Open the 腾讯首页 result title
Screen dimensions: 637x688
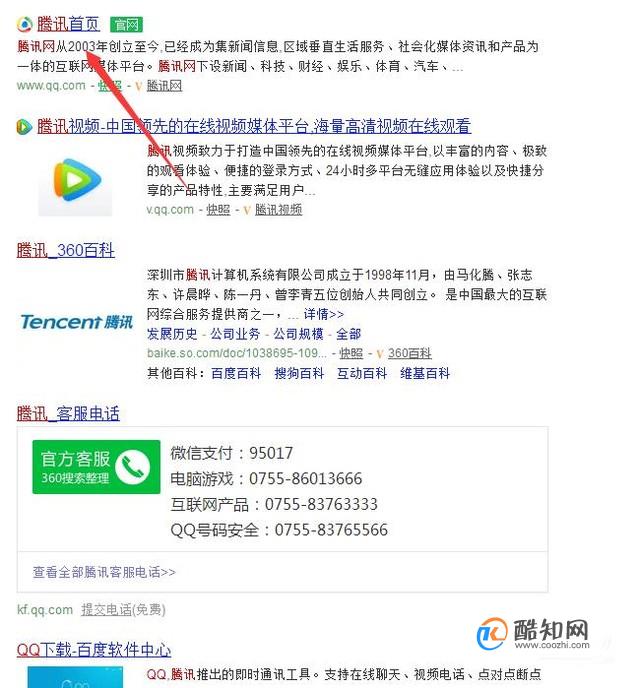68,24
